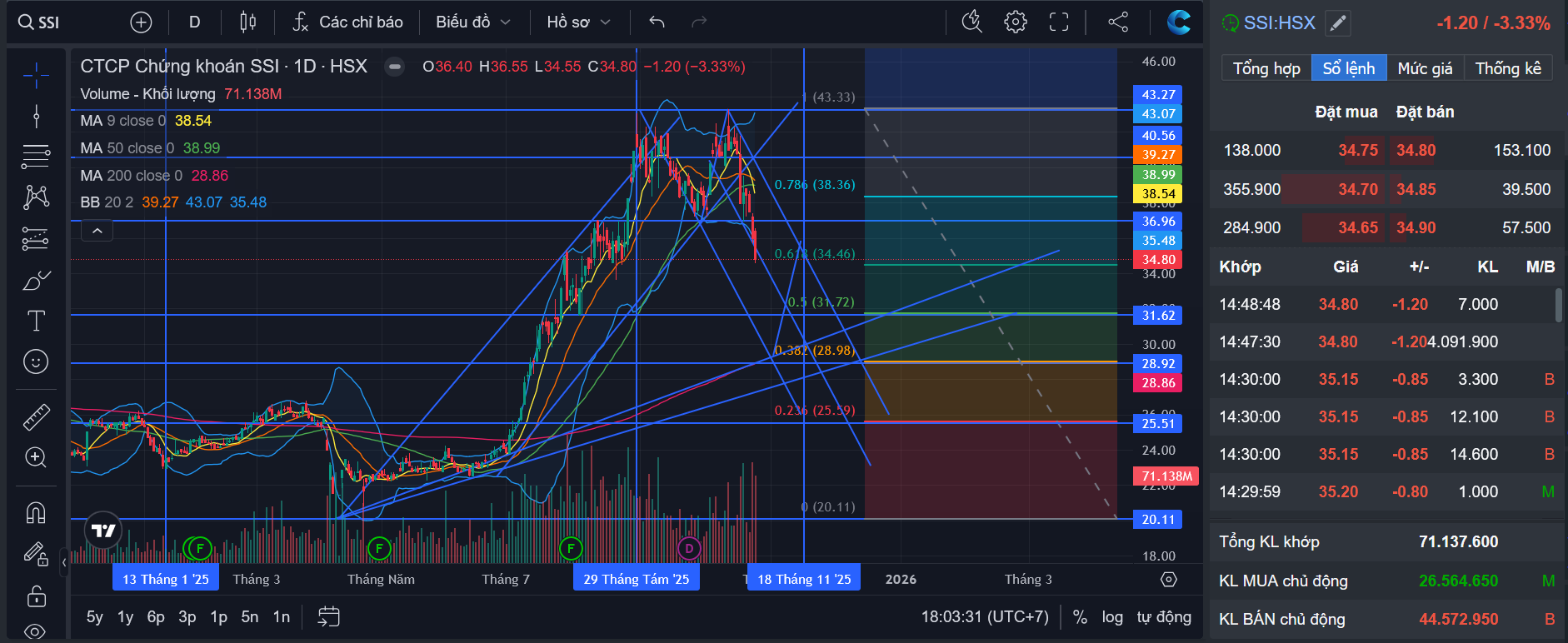Switch to Sổ lệnh tab
This screenshot has width=1568, height=643.
pos(1349,68)
